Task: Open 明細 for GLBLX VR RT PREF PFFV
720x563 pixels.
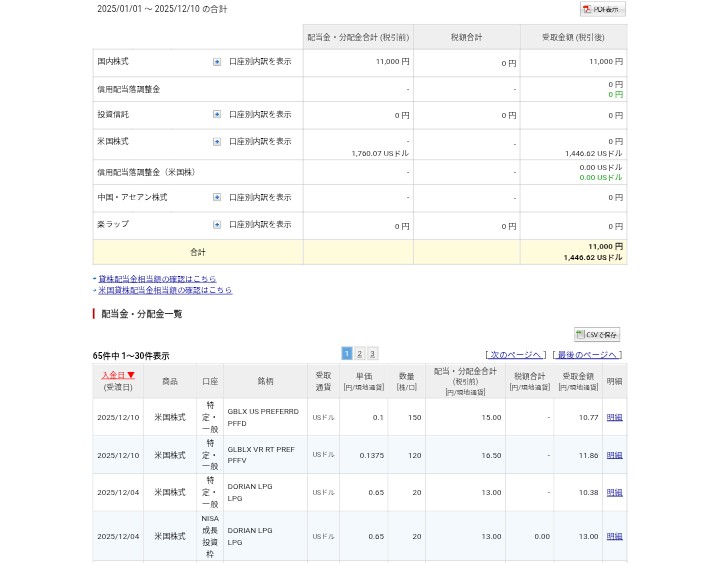Action: [x=614, y=455]
